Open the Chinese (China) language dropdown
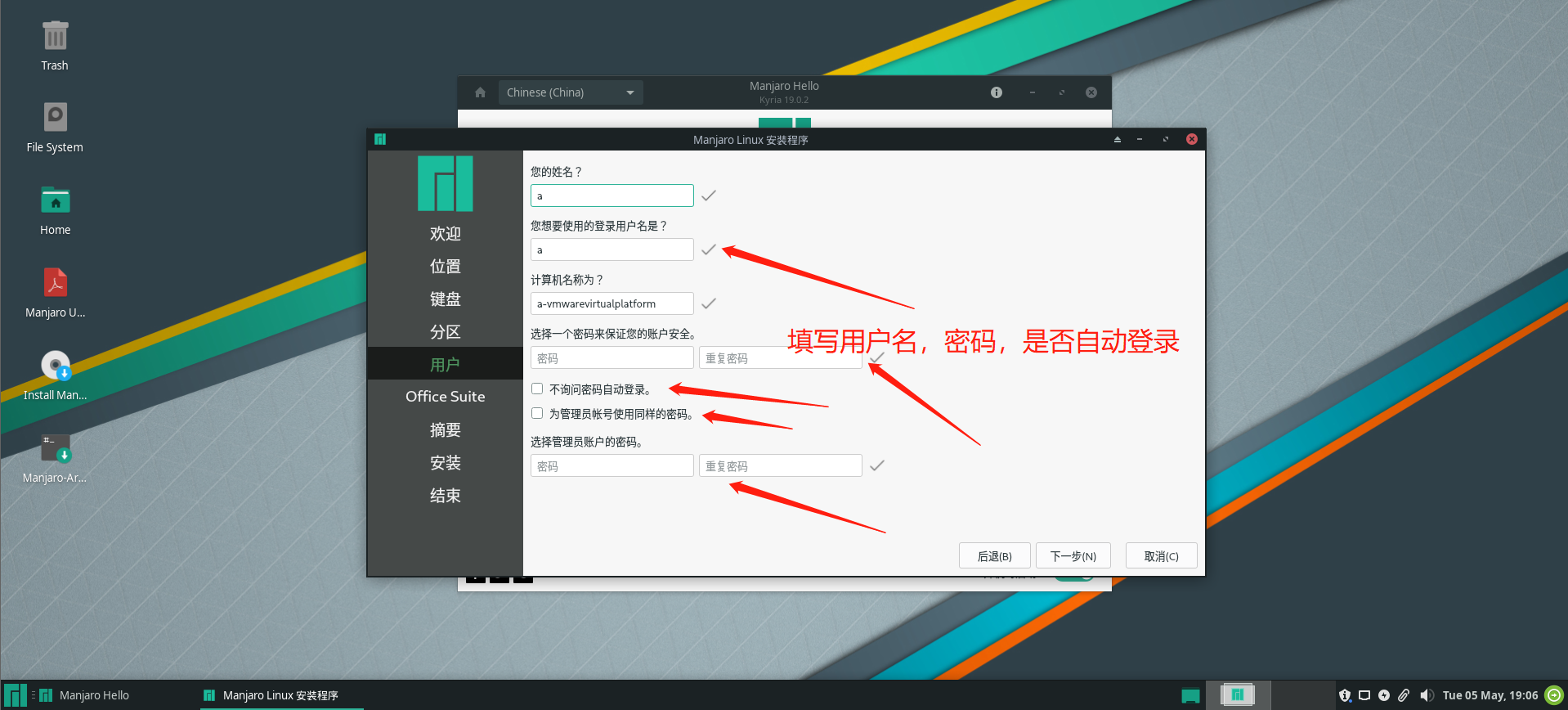Viewport: 1568px width, 710px height. tap(571, 92)
